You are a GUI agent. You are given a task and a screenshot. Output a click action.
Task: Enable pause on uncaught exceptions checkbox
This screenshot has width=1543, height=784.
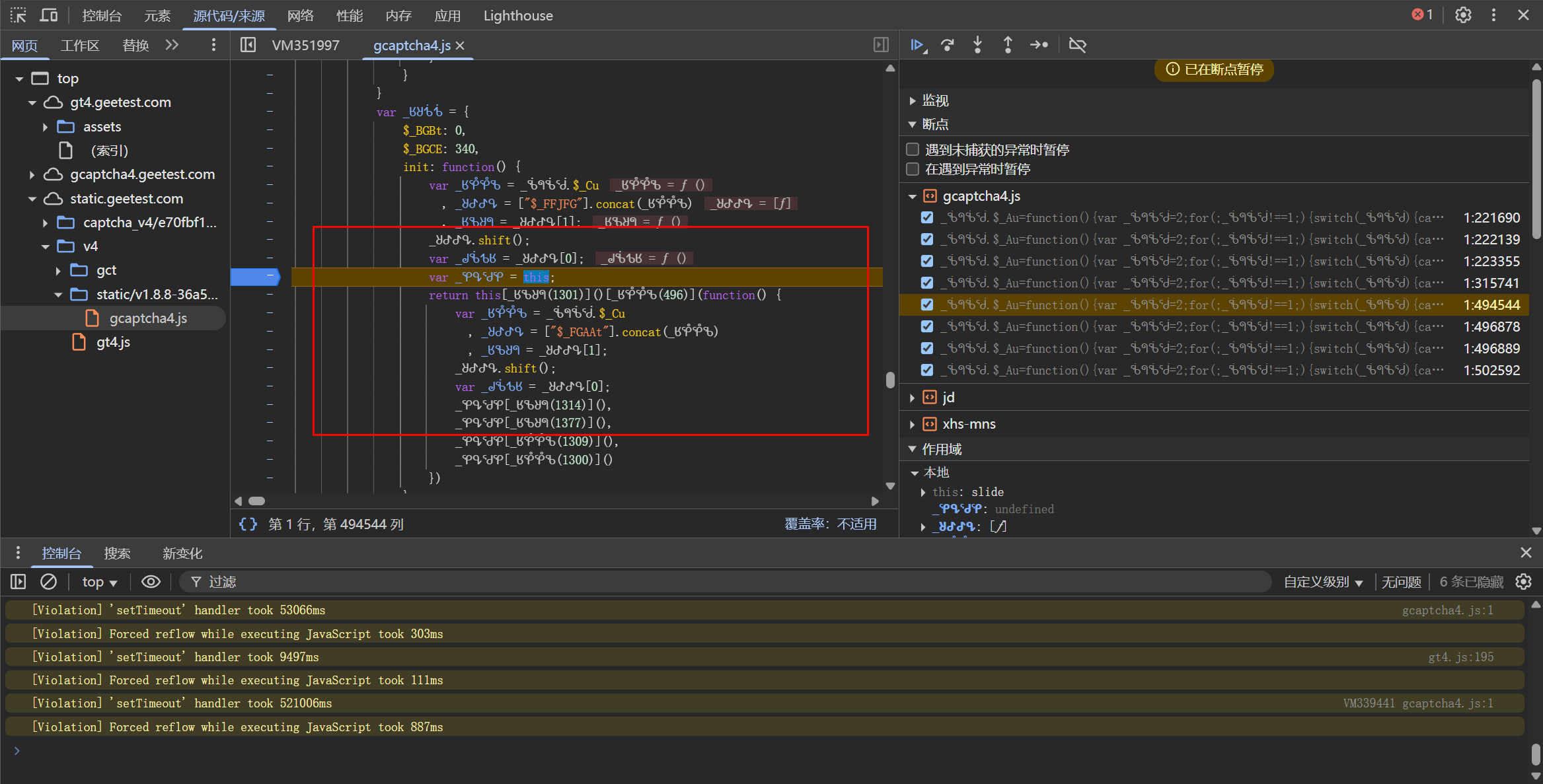[x=913, y=149]
